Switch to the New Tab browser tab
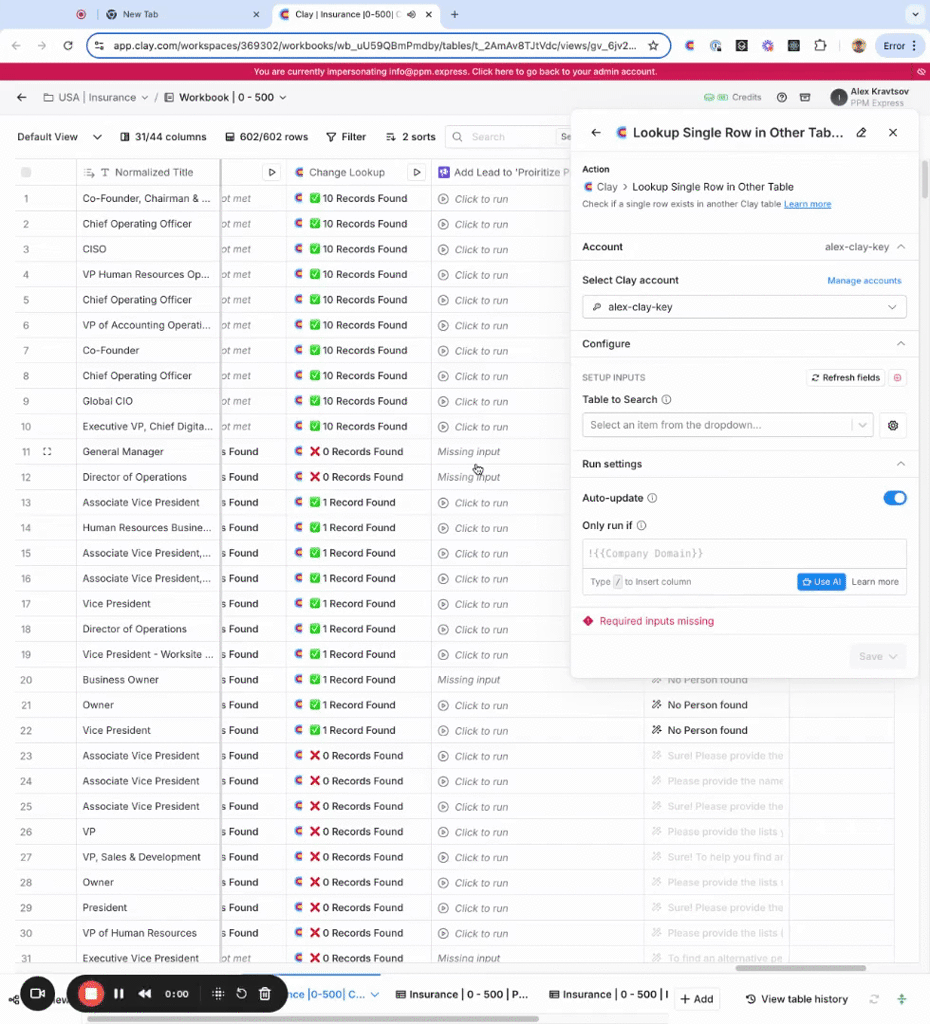Image resolution: width=930 pixels, height=1024 pixels. point(165,15)
